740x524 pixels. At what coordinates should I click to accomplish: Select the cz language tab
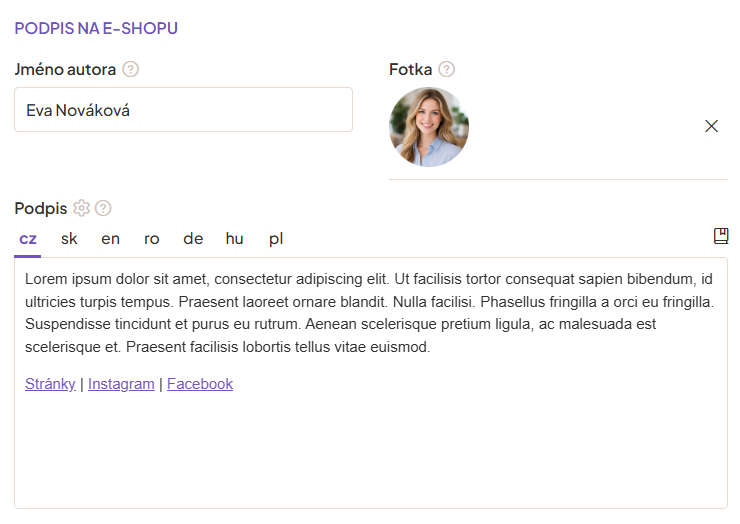tap(28, 238)
